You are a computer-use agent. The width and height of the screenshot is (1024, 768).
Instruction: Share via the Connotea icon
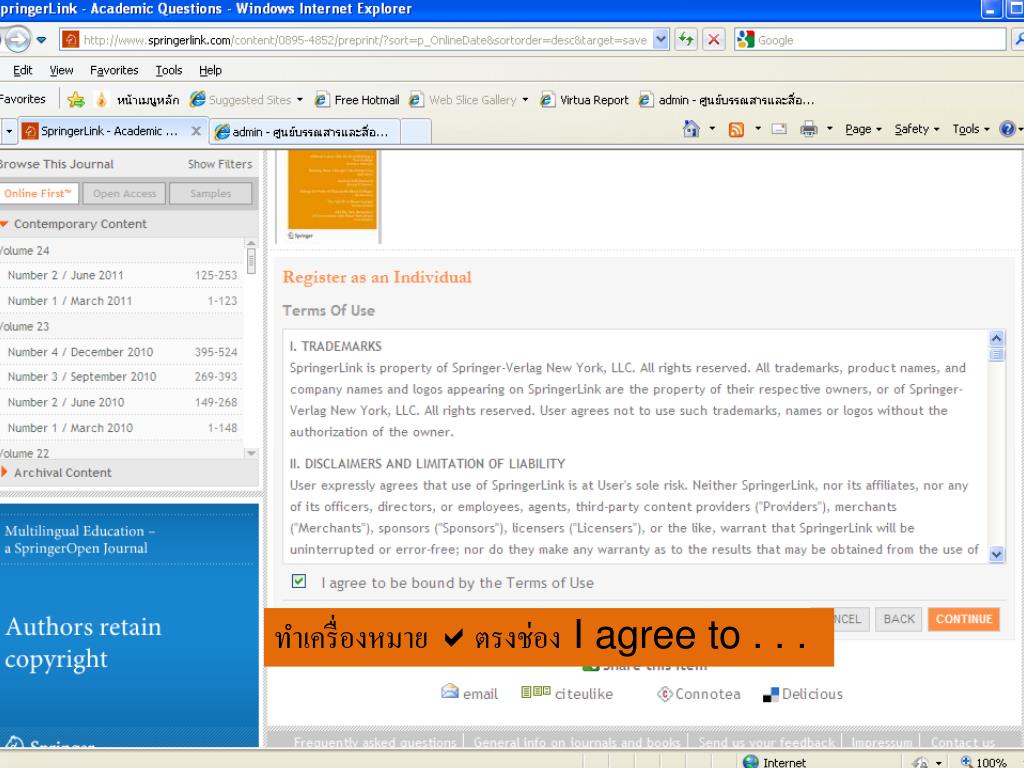(664, 694)
